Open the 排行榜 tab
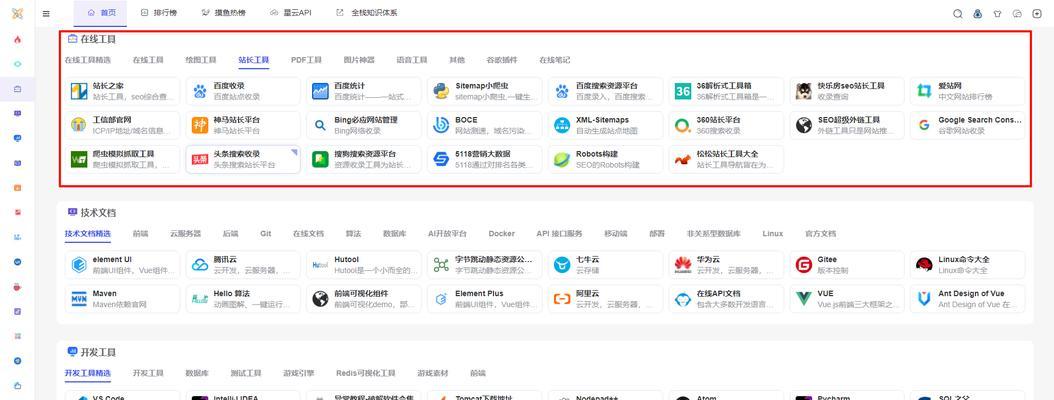Screen dimensions: 1054x400 click(159, 13)
